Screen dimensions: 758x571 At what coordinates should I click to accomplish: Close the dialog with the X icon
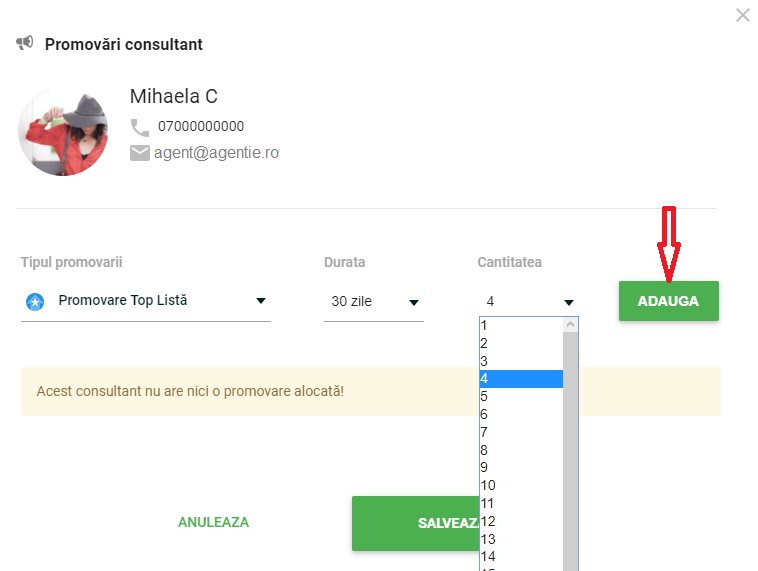[743, 15]
